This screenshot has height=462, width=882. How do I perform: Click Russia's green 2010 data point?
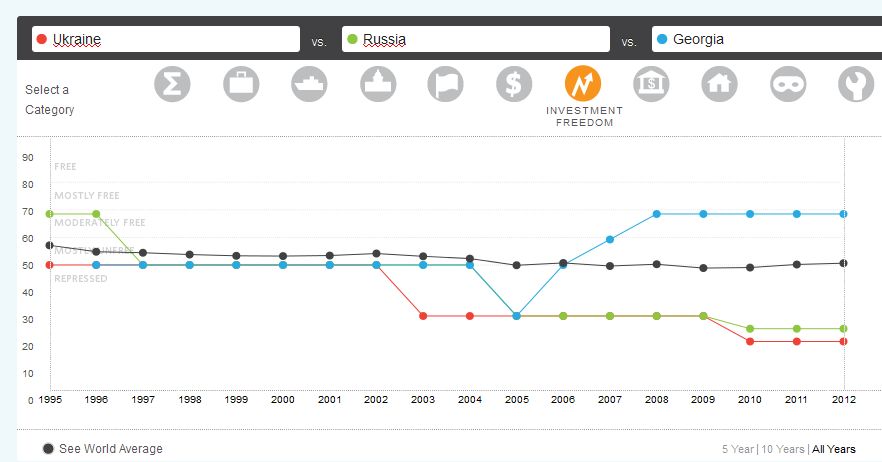(750, 329)
